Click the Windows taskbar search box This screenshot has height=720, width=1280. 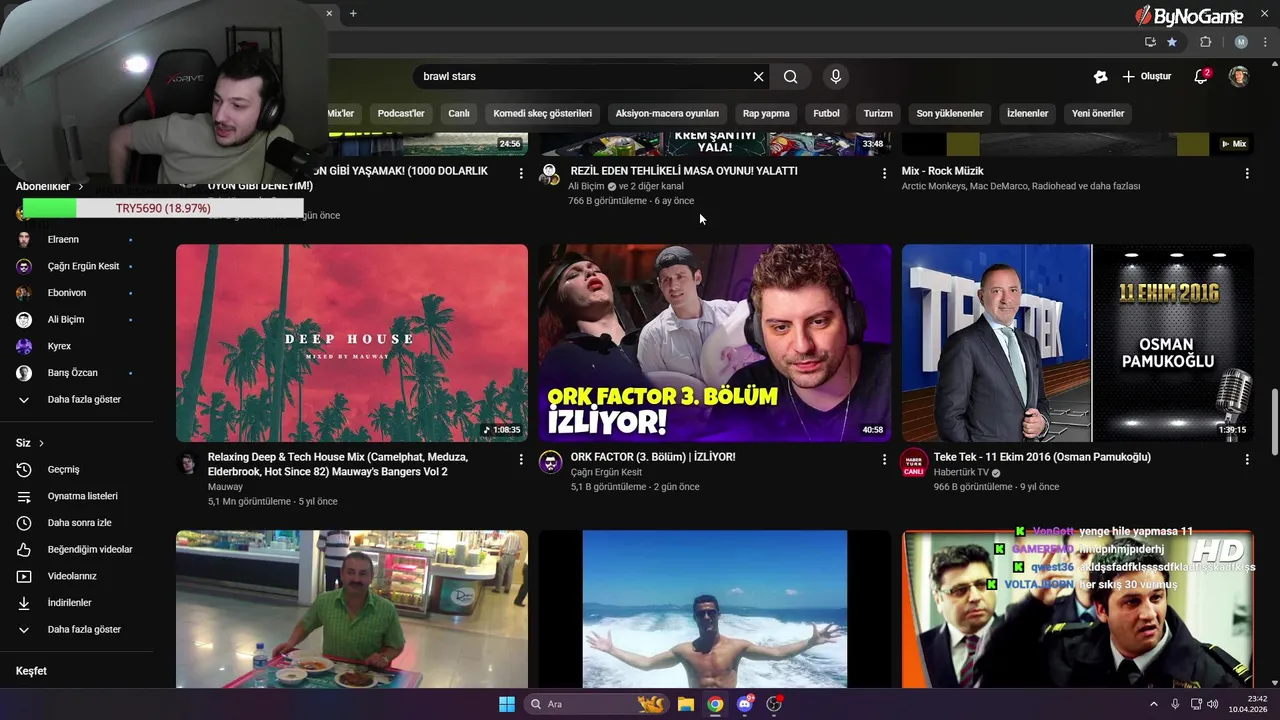pyautogui.click(x=597, y=704)
